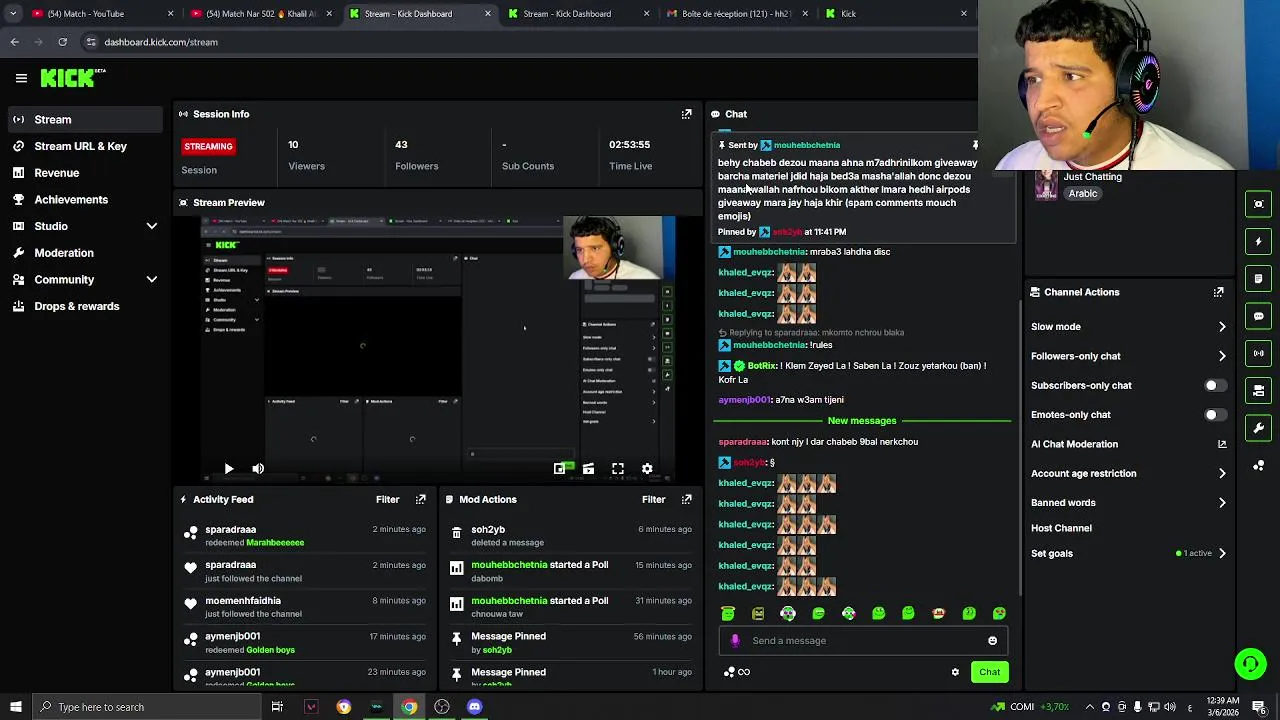
Task: Open the green headset support button
Action: (x=1250, y=664)
